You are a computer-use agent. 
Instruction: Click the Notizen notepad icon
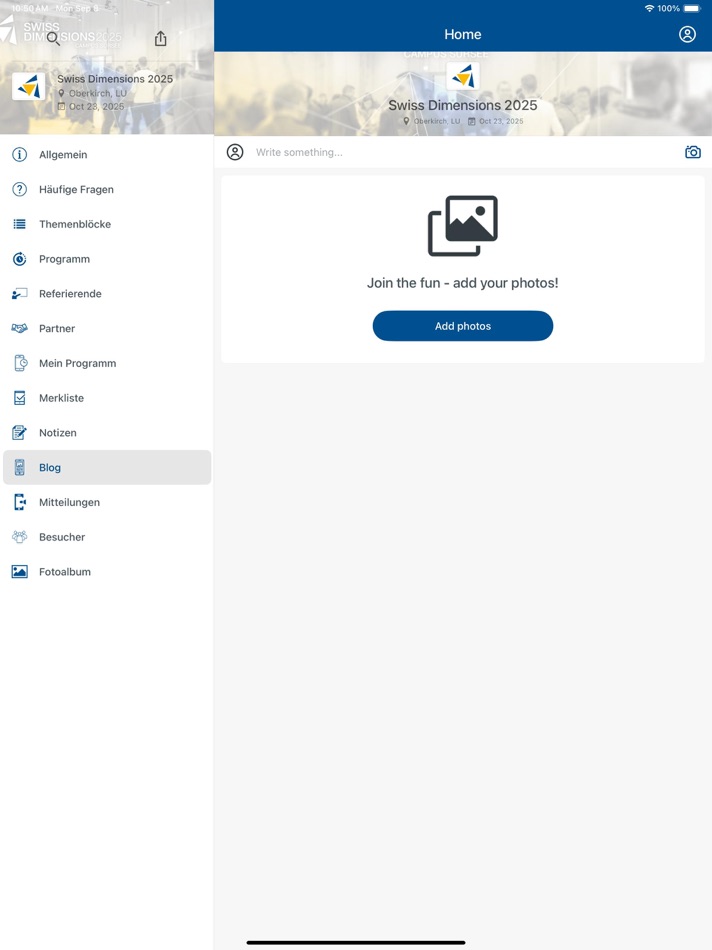point(19,433)
